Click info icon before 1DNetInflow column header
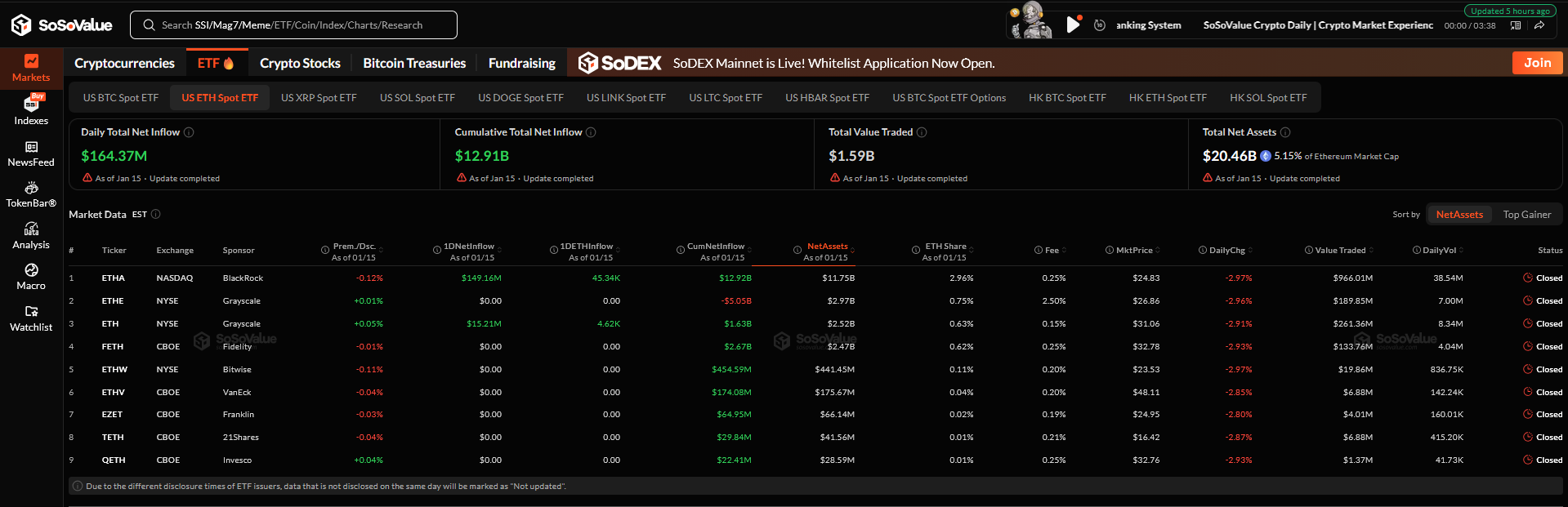 coord(437,250)
